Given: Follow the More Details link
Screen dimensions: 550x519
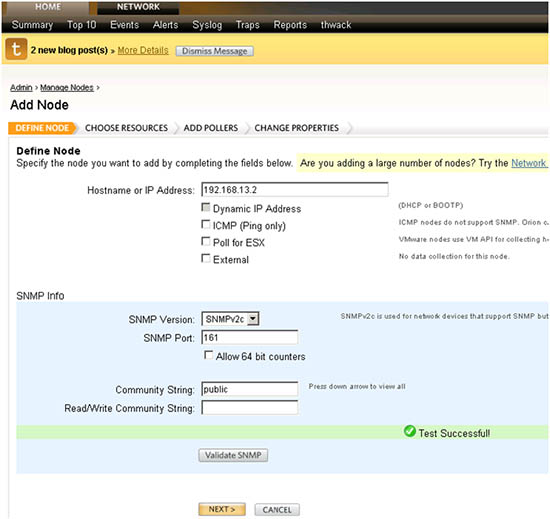Looking at the screenshot, I should click(x=143, y=50).
